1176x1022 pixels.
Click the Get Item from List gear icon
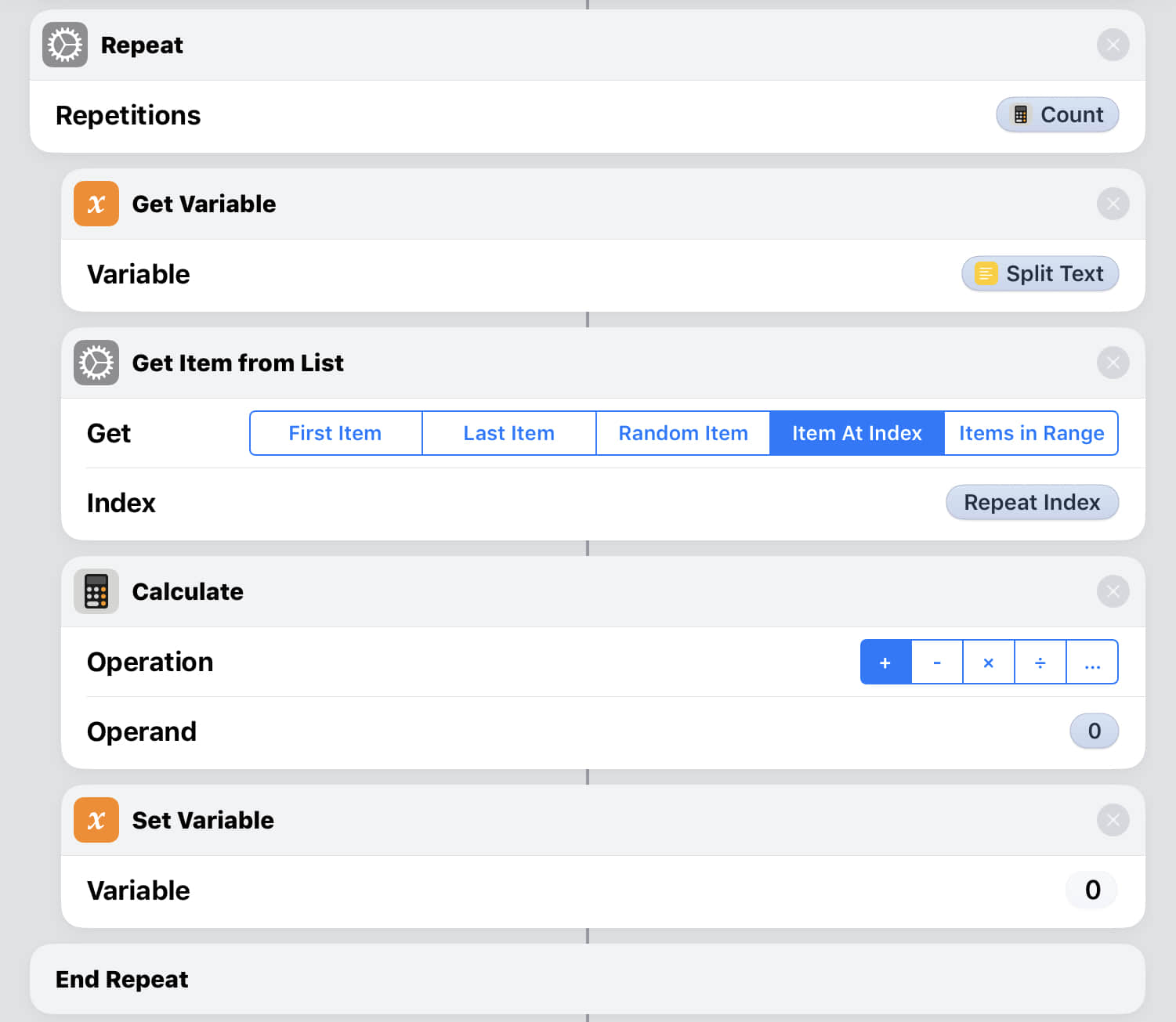96,363
